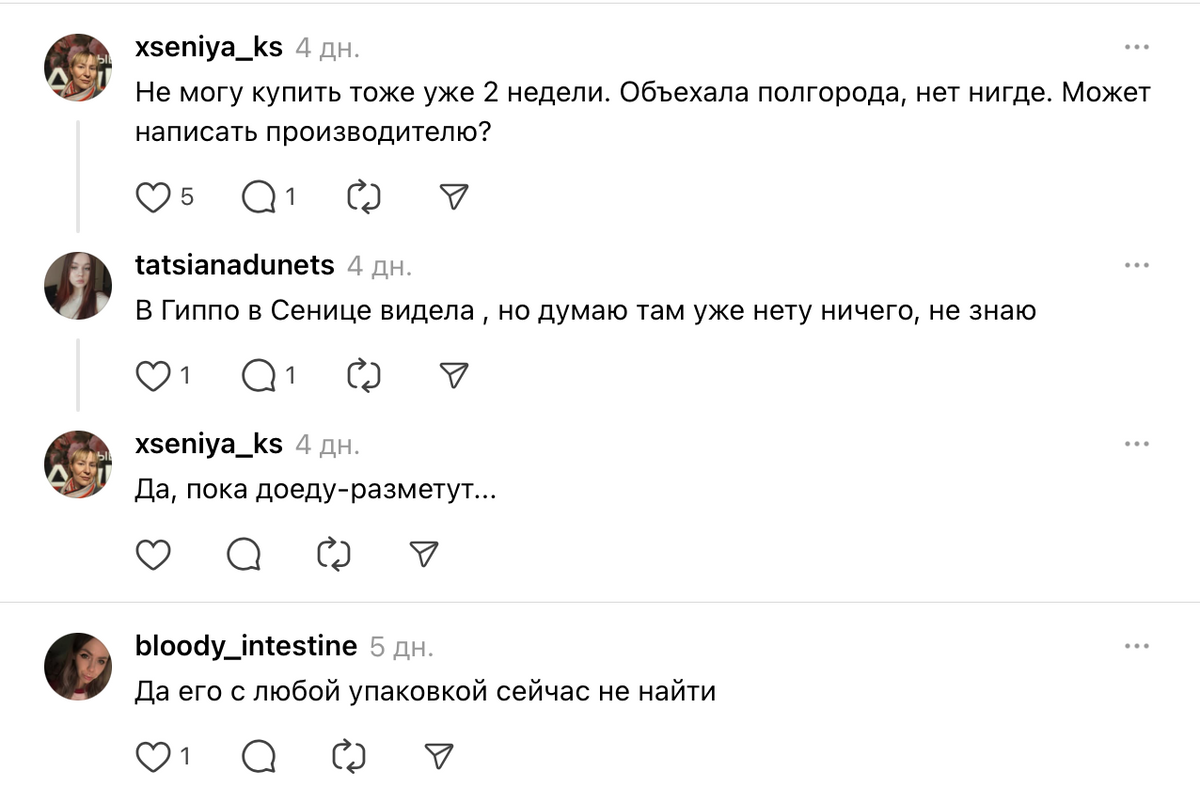Like bloody_intestine's comment

[x=153, y=756]
